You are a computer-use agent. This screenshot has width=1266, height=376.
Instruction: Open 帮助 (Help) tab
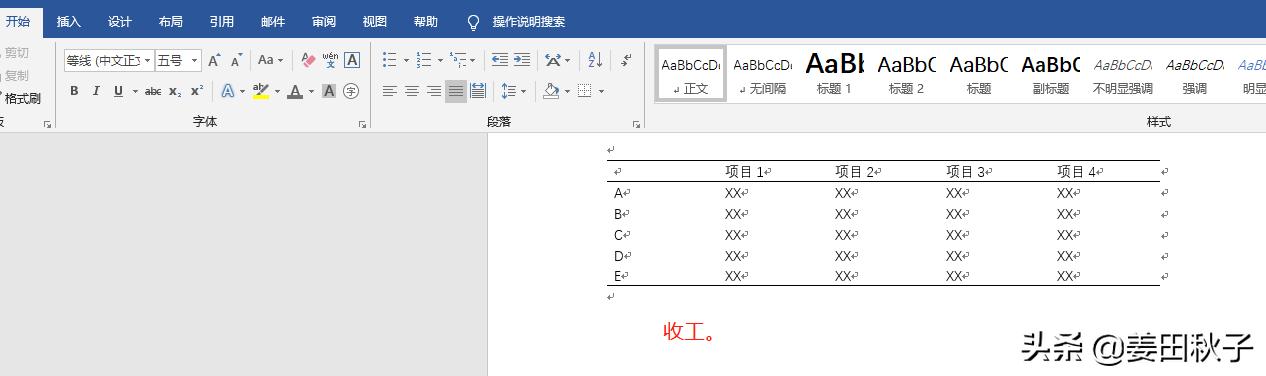(x=426, y=22)
